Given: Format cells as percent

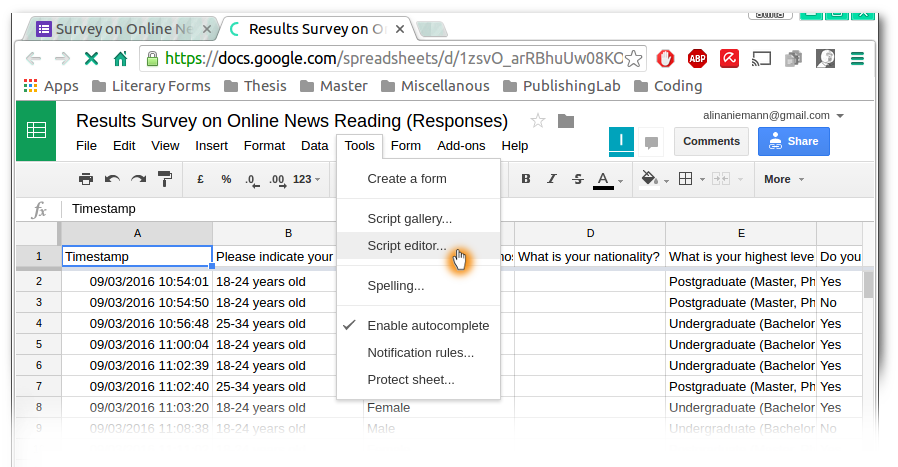Looking at the screenshot, I should pos(226,179).
